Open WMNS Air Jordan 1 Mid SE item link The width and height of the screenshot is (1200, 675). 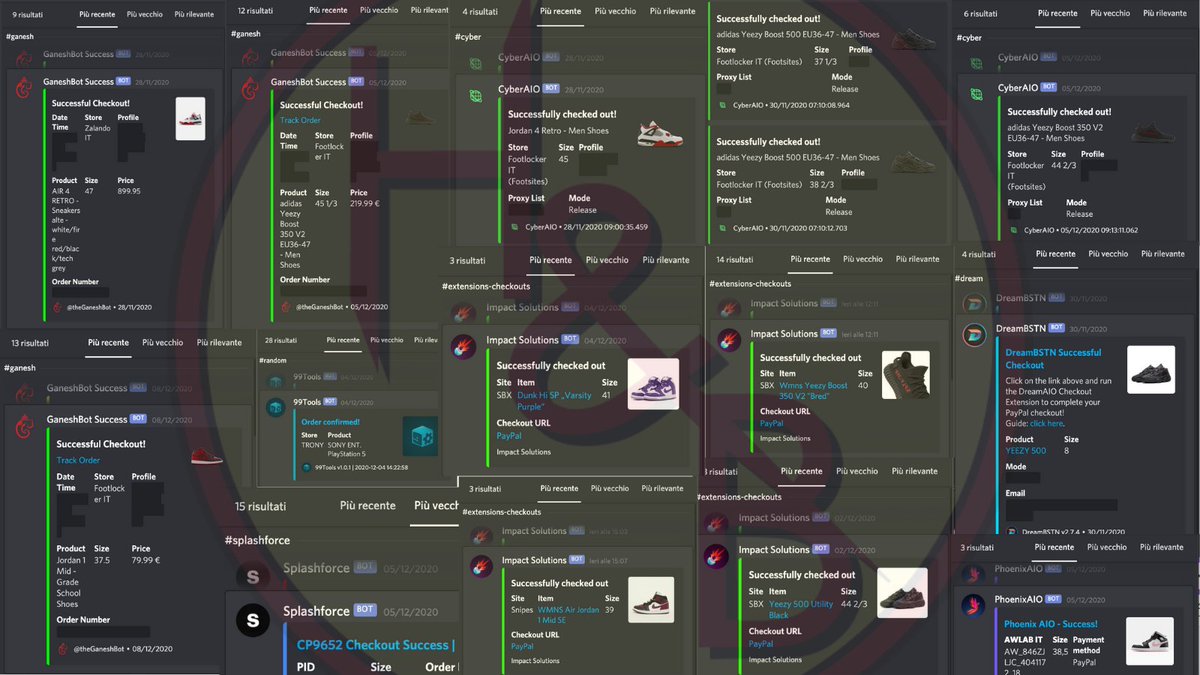(567, 613)
